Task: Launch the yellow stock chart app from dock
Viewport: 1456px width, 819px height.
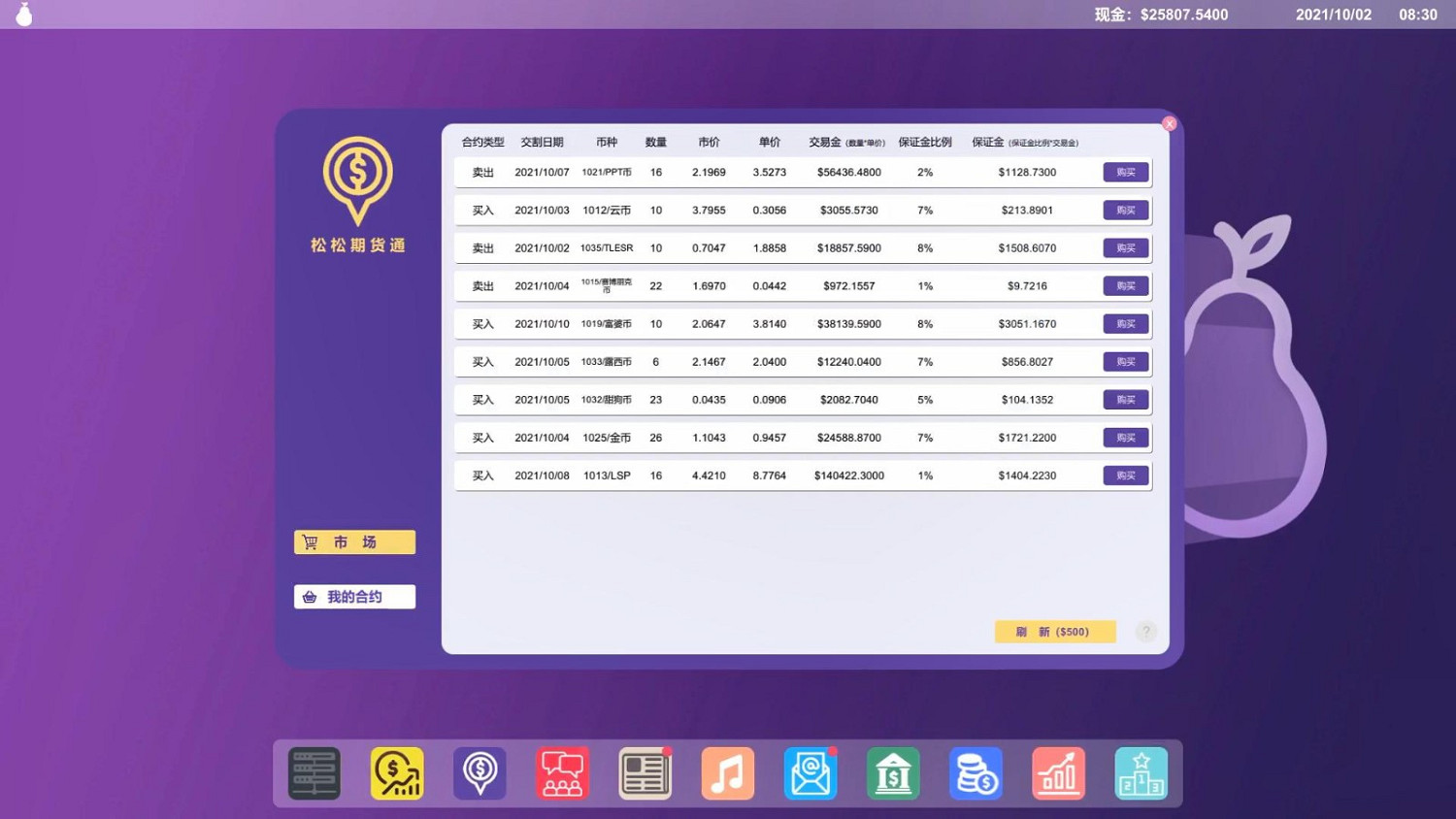Action: 397,773
